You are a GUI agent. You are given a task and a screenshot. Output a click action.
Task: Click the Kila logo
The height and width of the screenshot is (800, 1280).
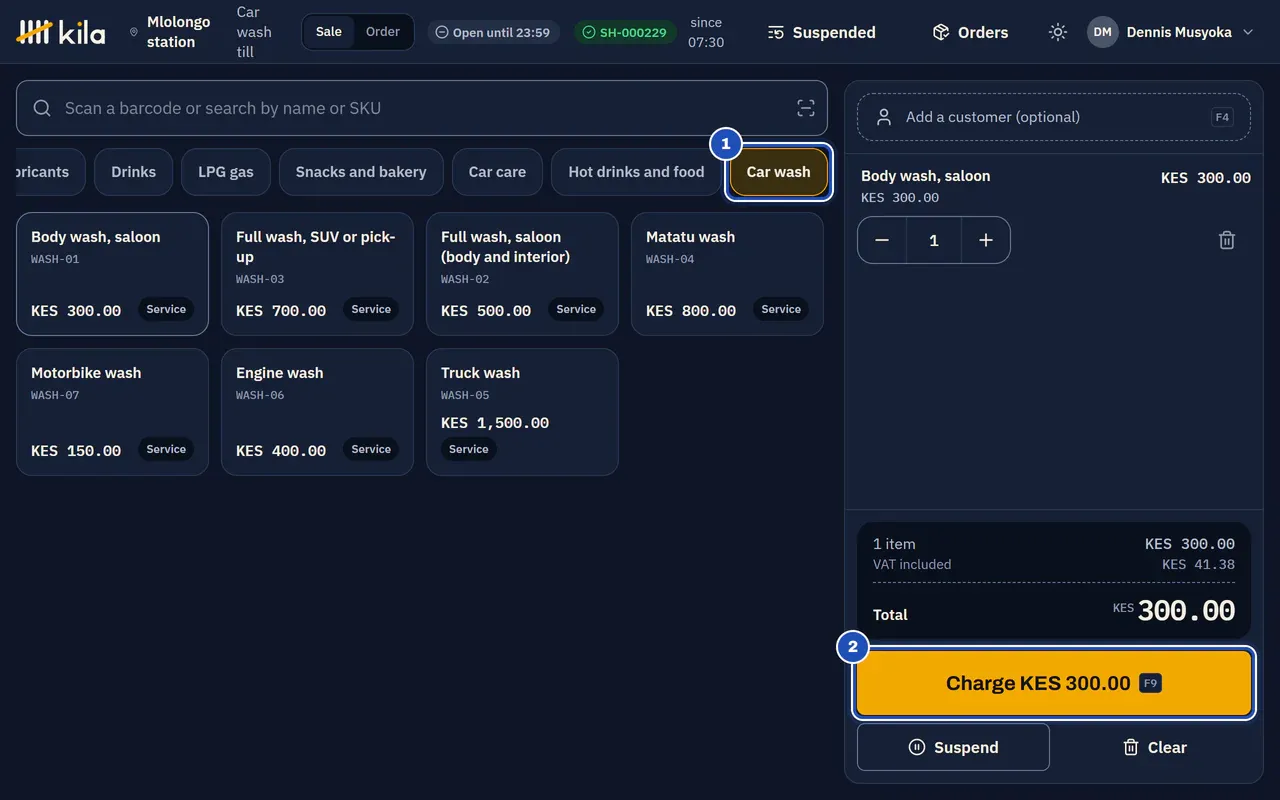pos(61,32)
